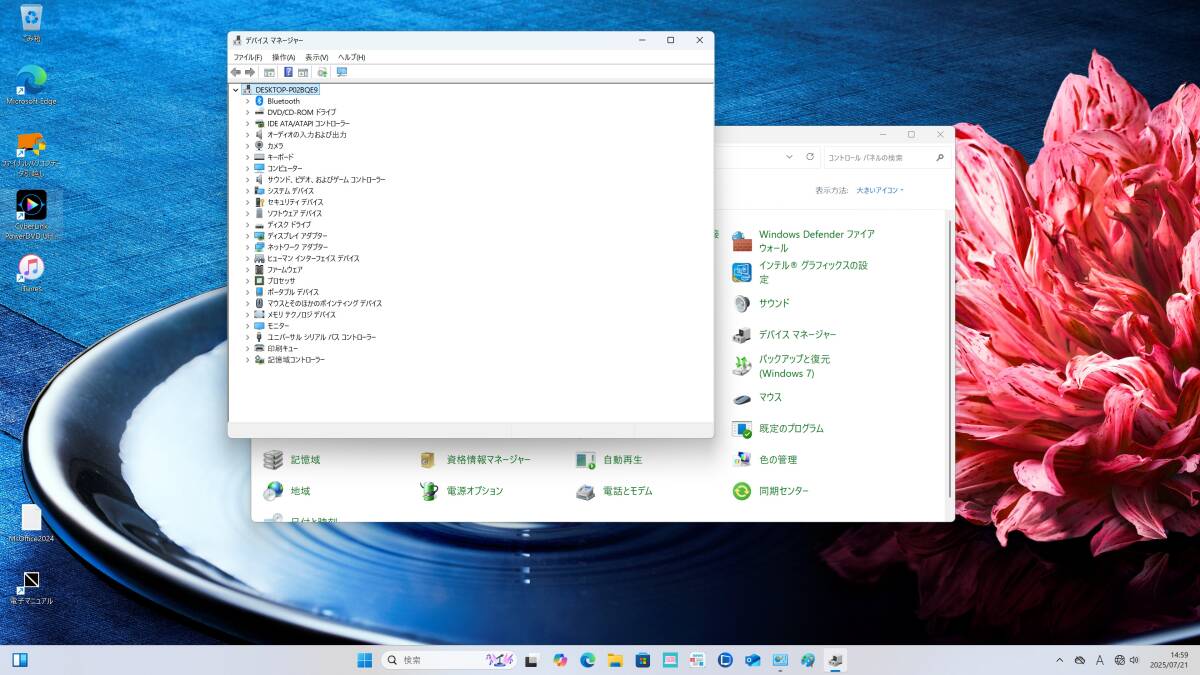Screen dimensions: 1200x675
Task: Collapse the DESKTOP-P02BQE9 root node
Action: click(236, 90)
